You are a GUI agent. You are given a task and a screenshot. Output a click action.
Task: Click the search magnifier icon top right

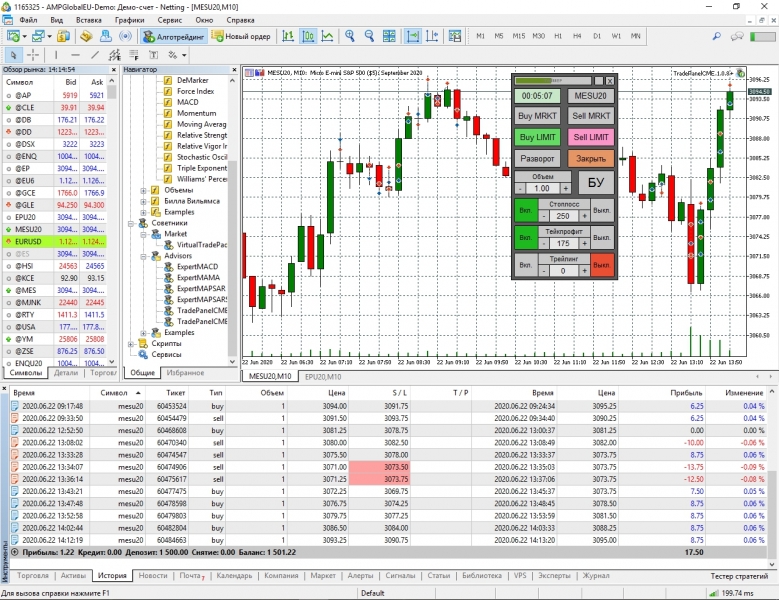716,36
